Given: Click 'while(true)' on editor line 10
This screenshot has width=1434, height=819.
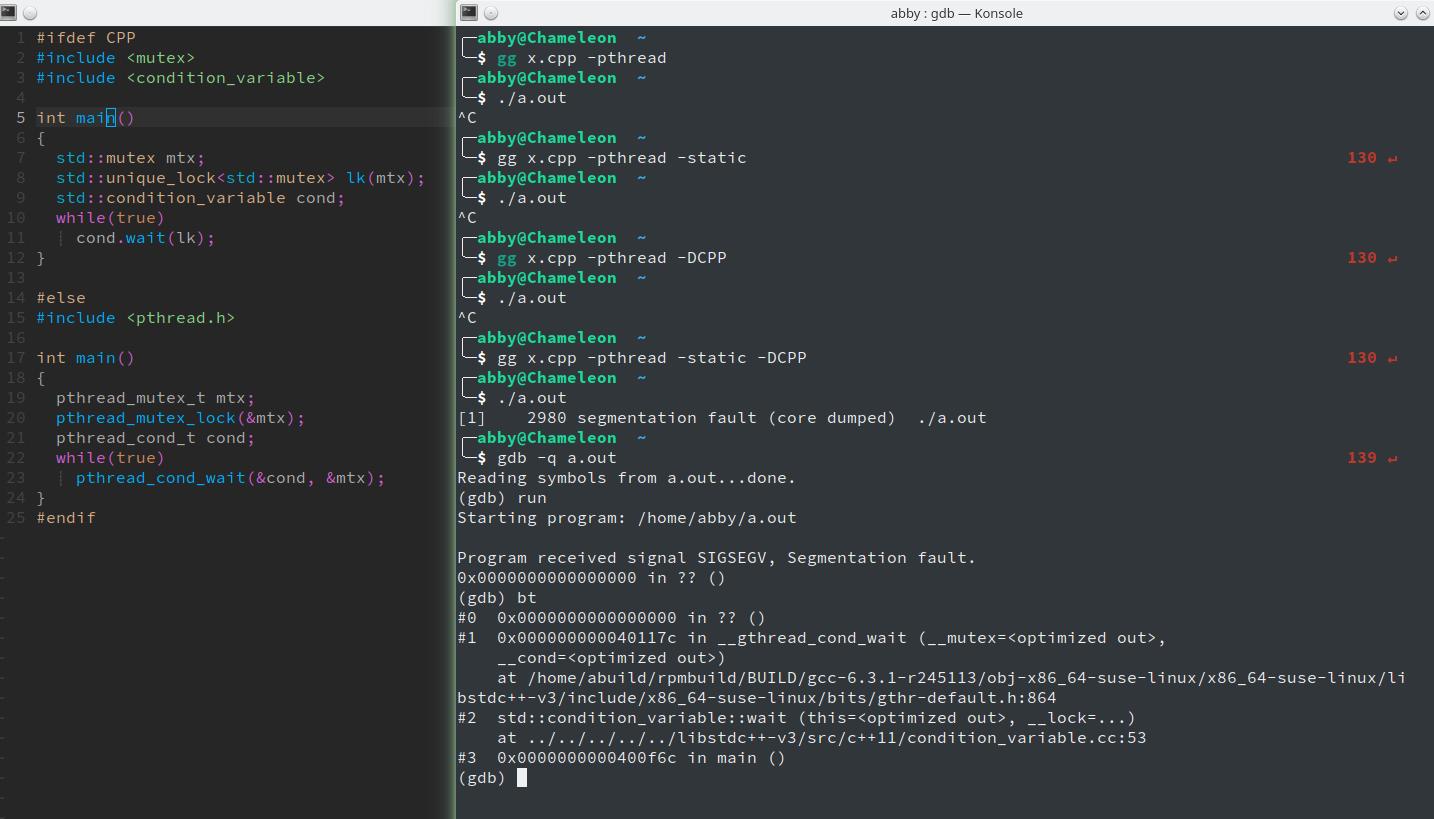Looking at the screenshot, I should click(110, 218).
